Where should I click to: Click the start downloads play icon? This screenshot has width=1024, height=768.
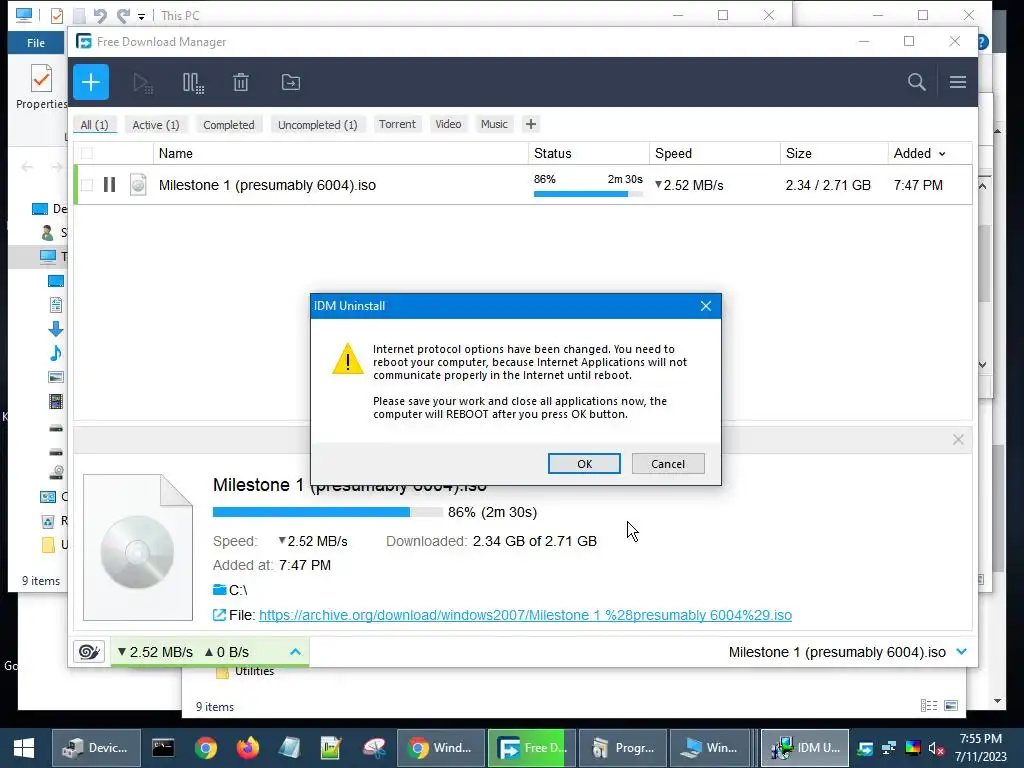(x=143, y=83)
